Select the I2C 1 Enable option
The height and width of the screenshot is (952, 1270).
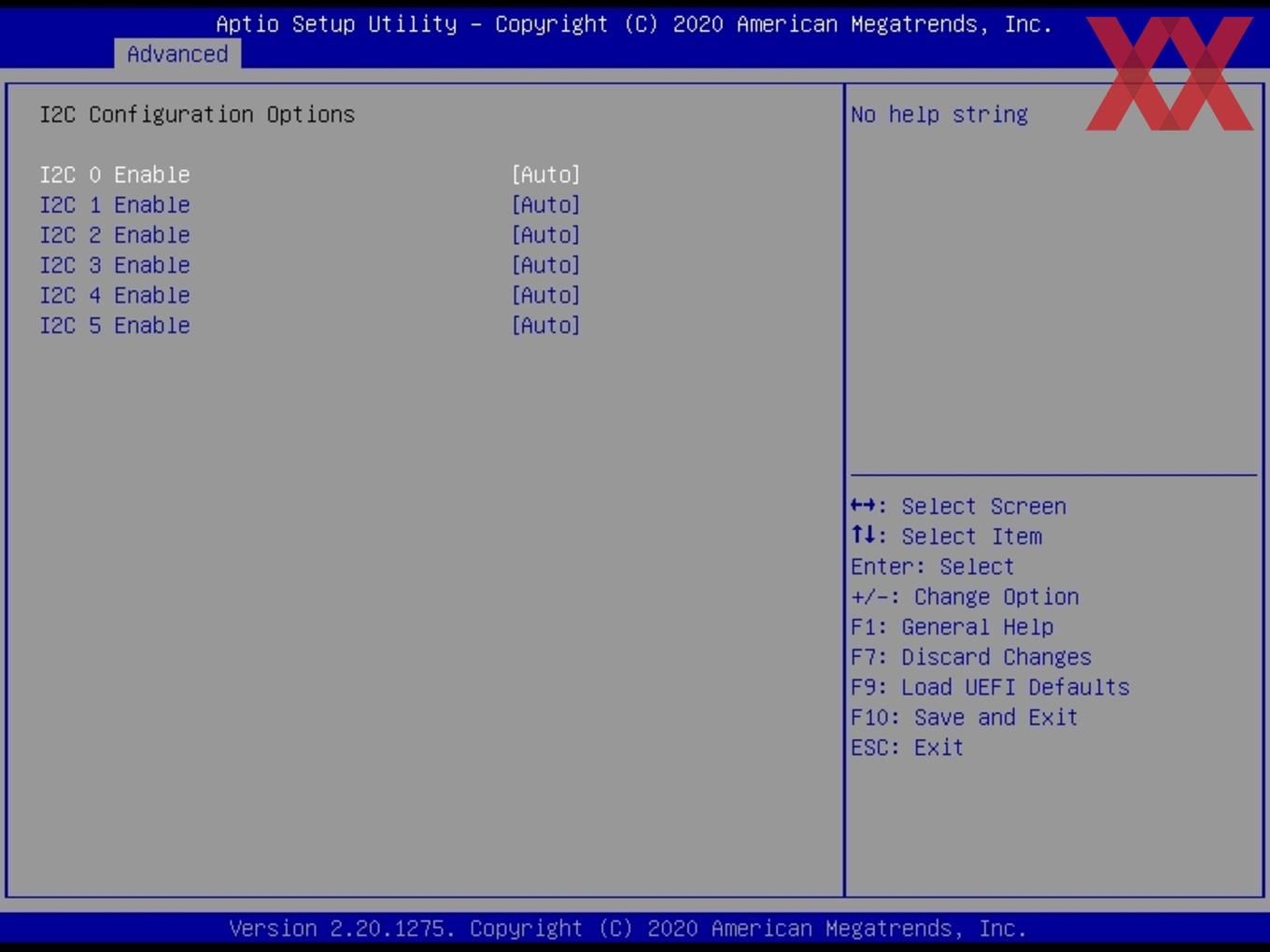coord(115,204)
